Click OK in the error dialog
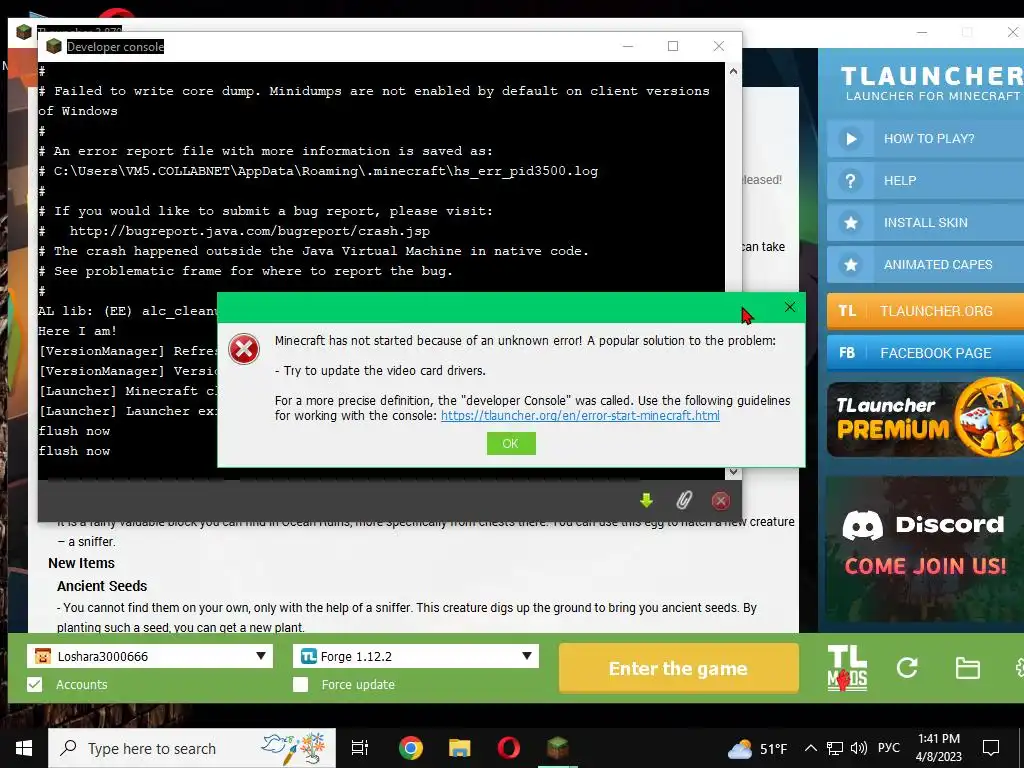 (511, 443)
